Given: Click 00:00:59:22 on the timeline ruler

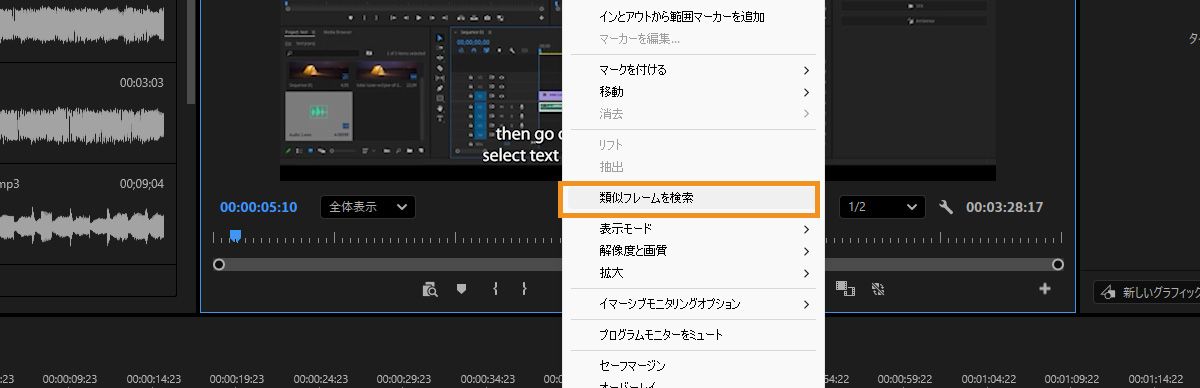Looking at the screenshot, I should 905,379.
